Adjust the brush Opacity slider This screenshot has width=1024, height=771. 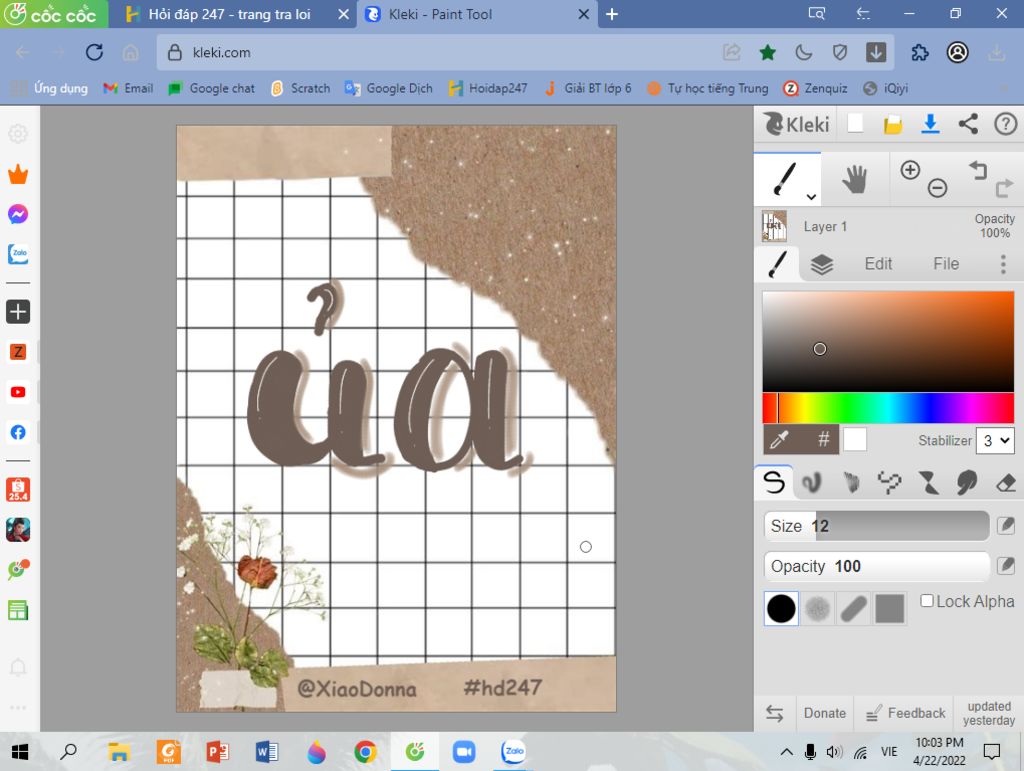[876, 566]
